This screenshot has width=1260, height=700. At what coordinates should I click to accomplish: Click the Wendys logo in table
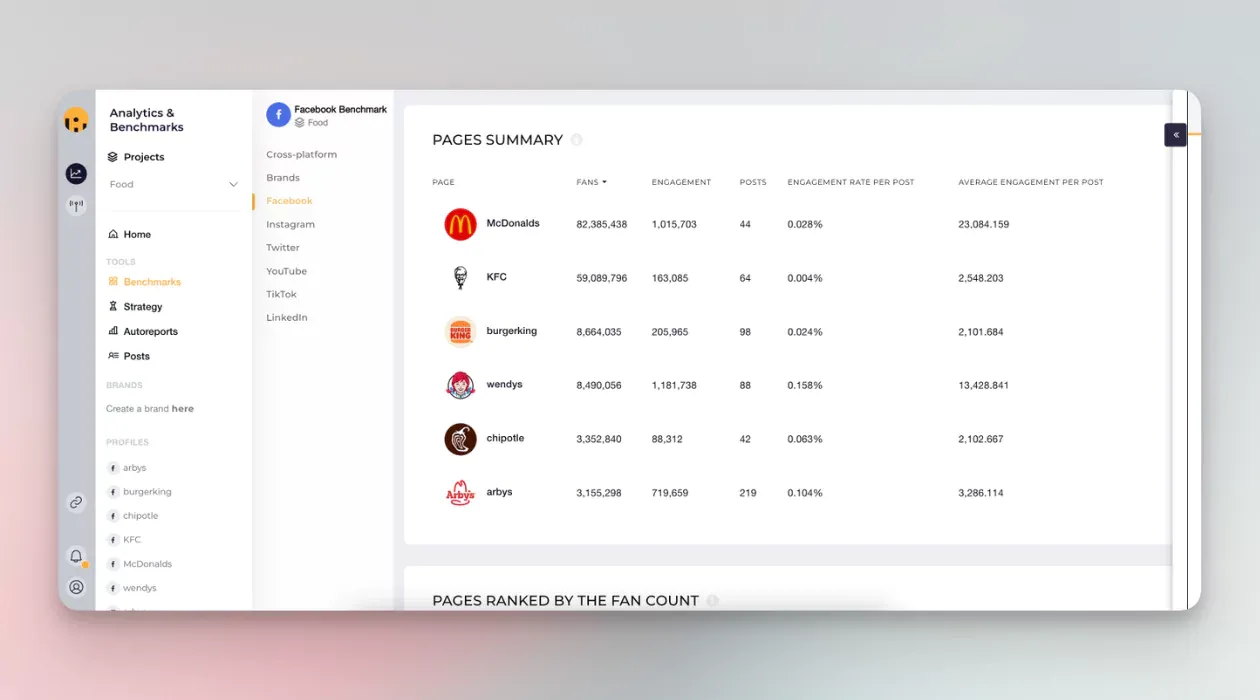pyautogui.click(x=460, y=385)
